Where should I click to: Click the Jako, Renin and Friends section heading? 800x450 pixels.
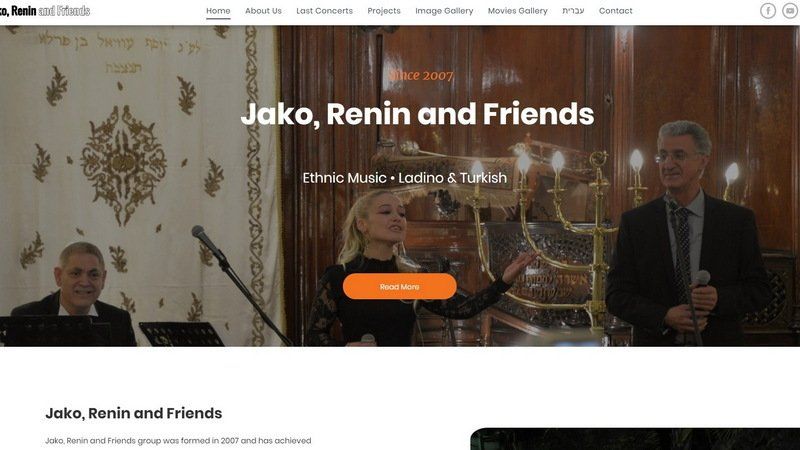click(x=134, y=413)
